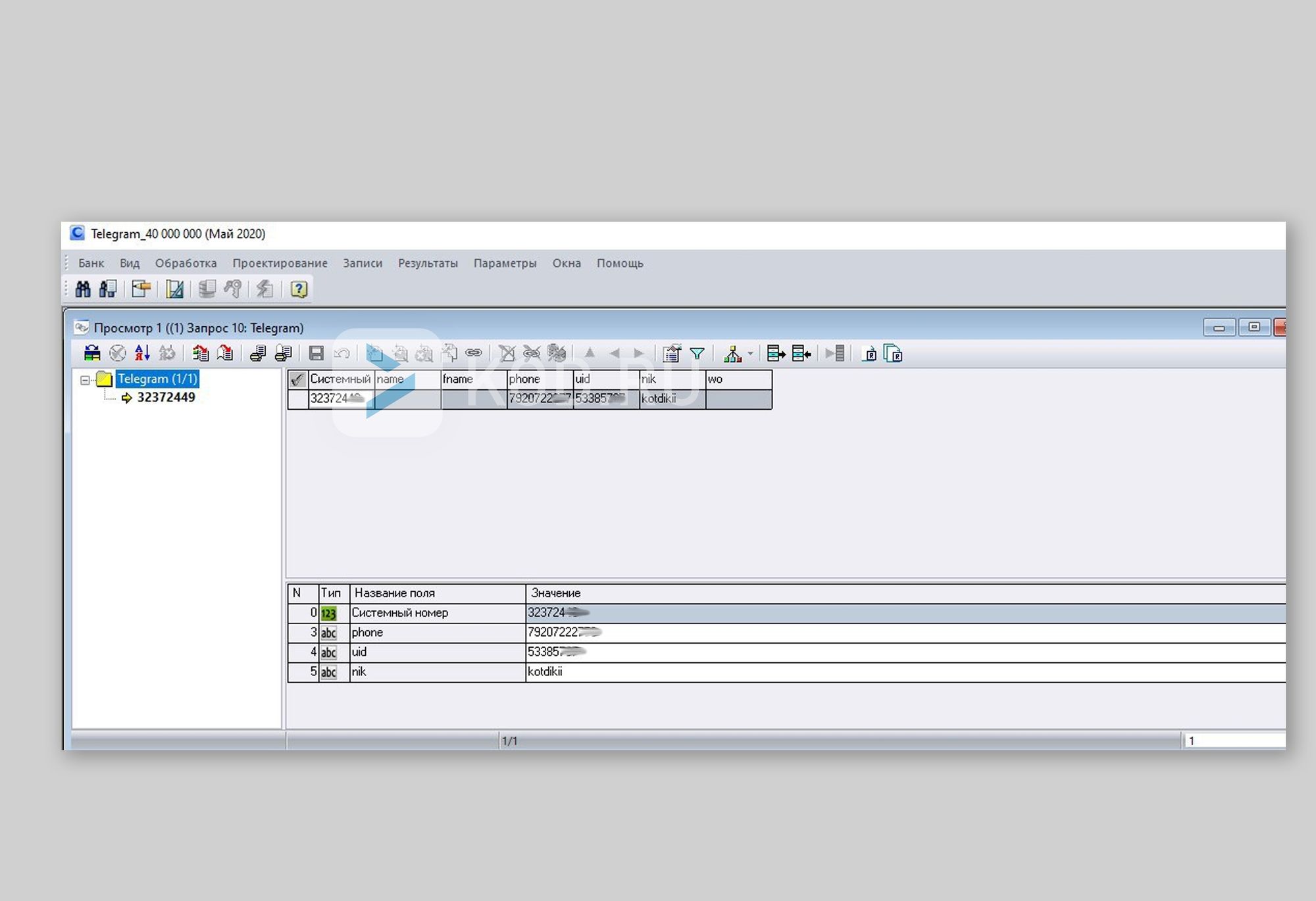The height and width of the screenshot is (901, 1316).
Task: Click the A-Я sort icon
Action: coord(142,353)
